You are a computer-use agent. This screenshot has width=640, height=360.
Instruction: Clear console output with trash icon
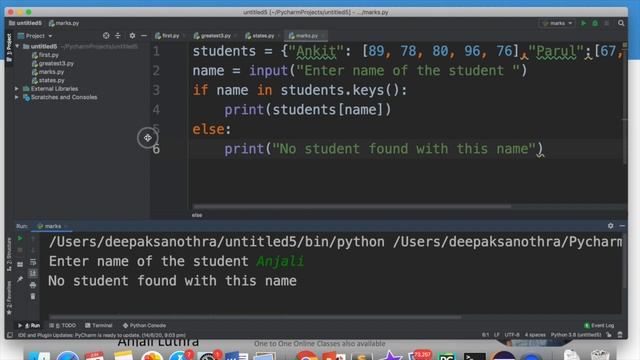33,296
